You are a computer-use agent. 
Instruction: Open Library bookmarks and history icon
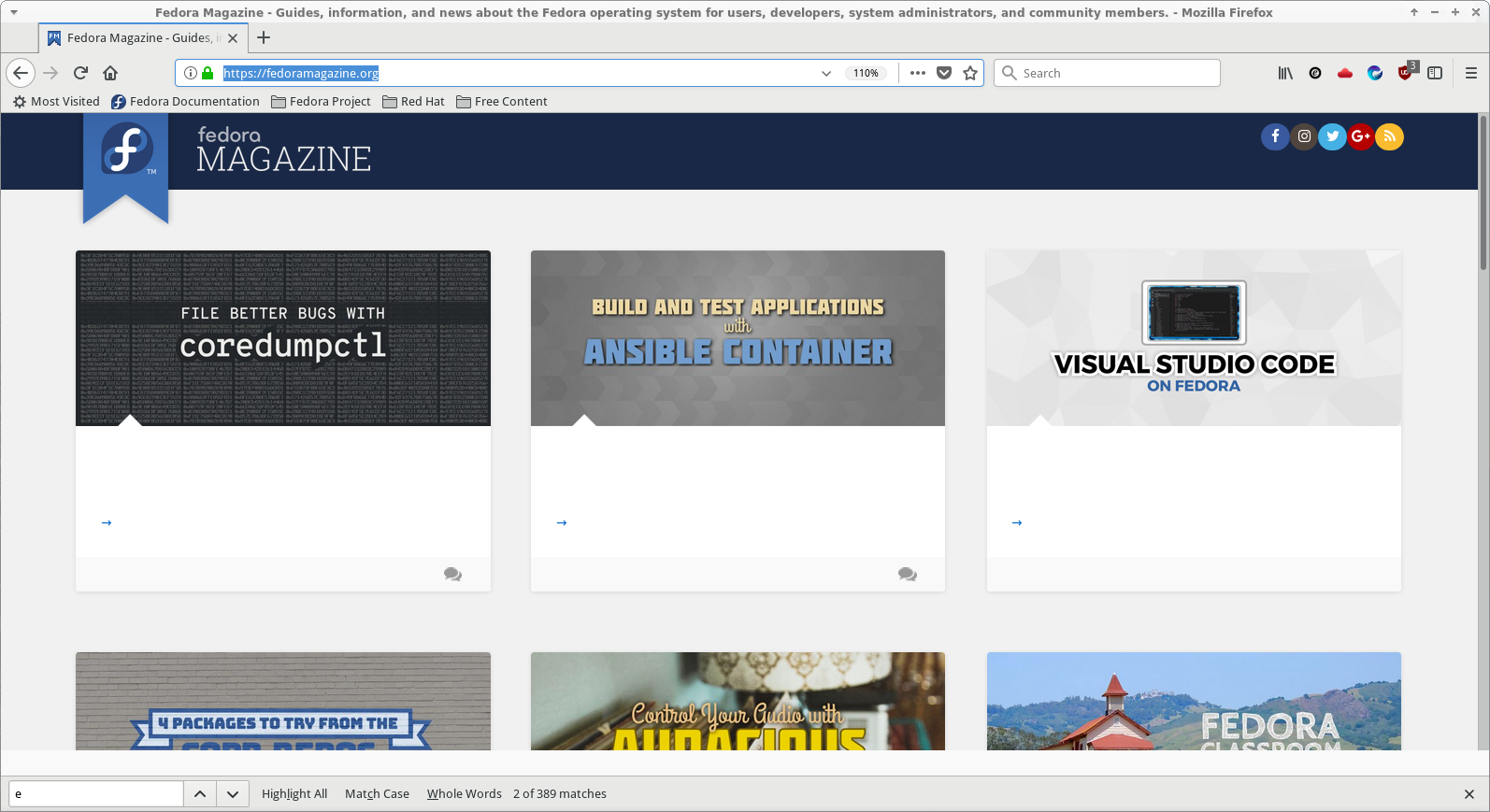1285,73
